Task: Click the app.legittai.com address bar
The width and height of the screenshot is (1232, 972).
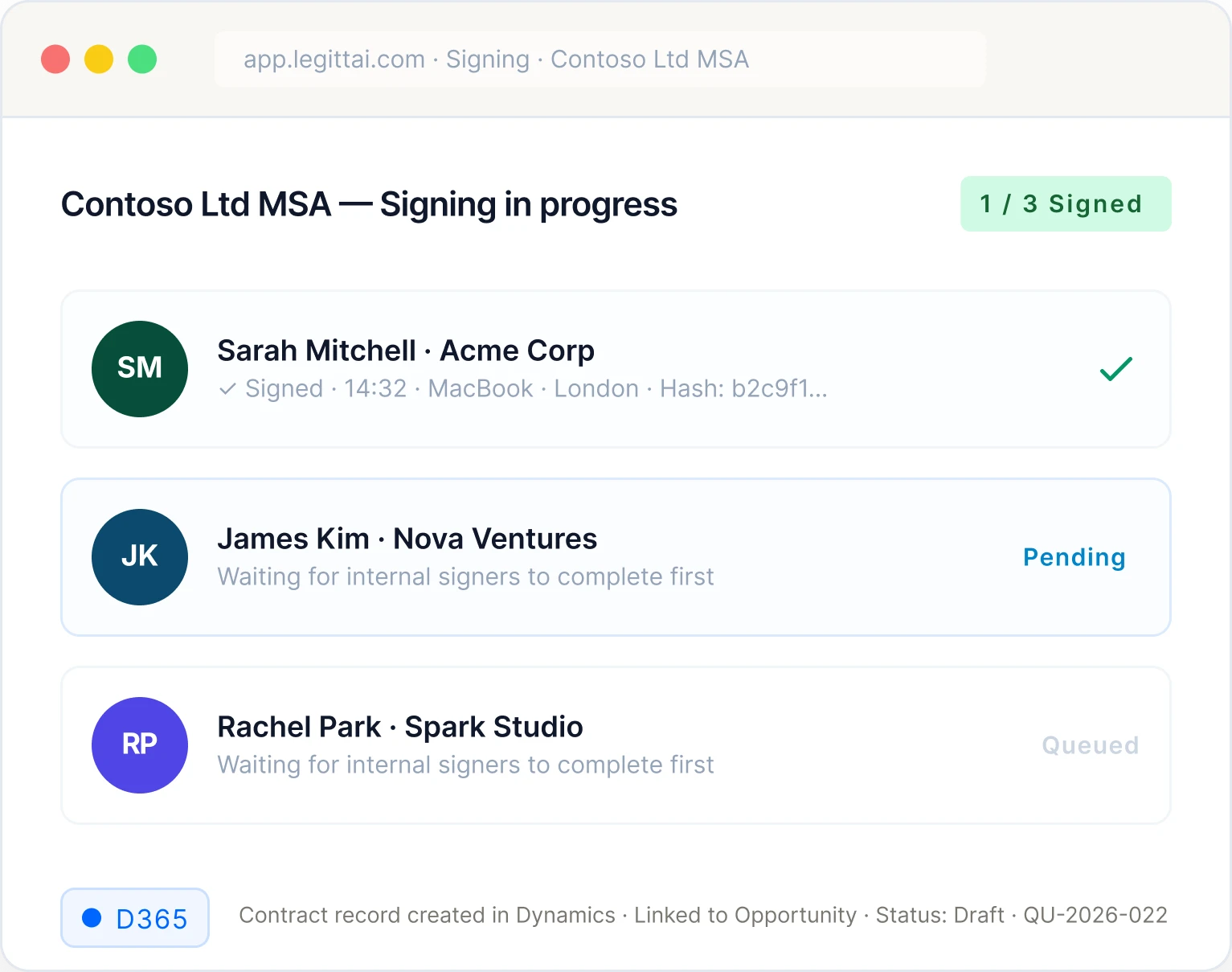Action: point(335,59)
